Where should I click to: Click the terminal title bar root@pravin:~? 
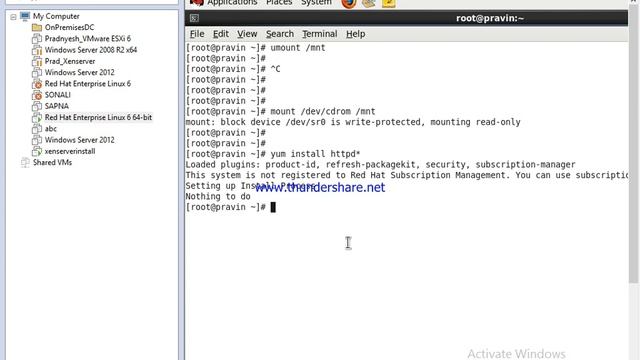[x=490, y=18]
